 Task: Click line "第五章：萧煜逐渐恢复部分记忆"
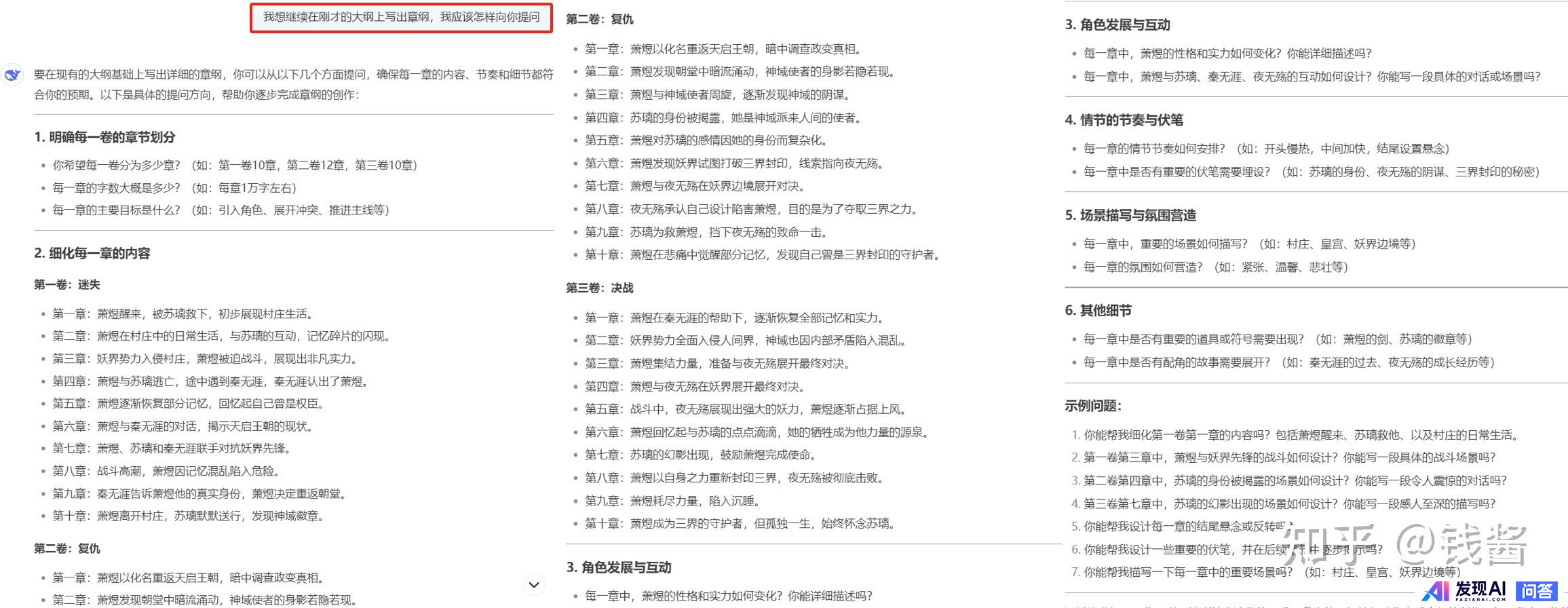[189, 404]
